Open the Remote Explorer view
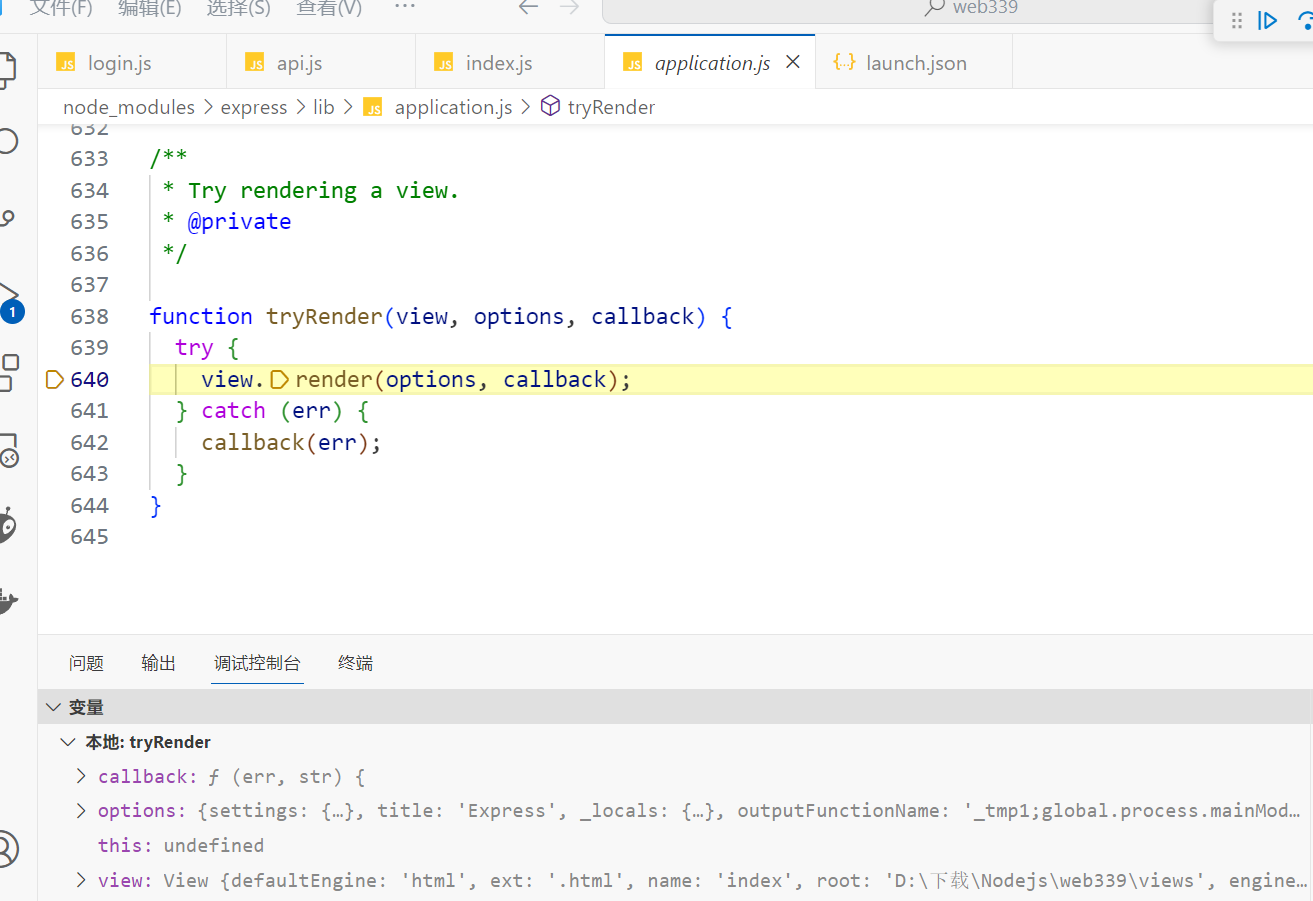The width and height of the screenshot is (1313, 901). tap(9, 451)
